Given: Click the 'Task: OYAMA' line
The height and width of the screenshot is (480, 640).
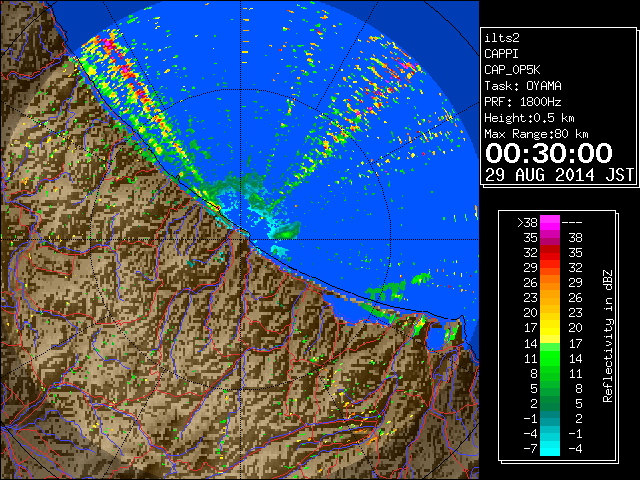Looking at the screenshot, I should (523, 86).
